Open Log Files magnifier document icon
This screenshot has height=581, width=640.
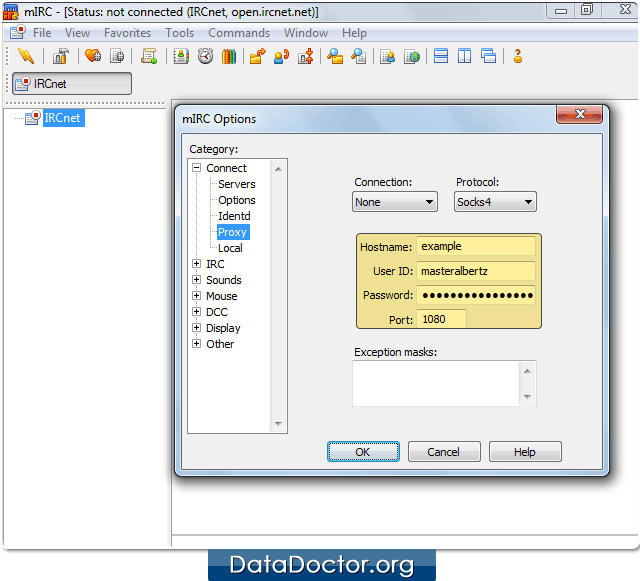359,56
